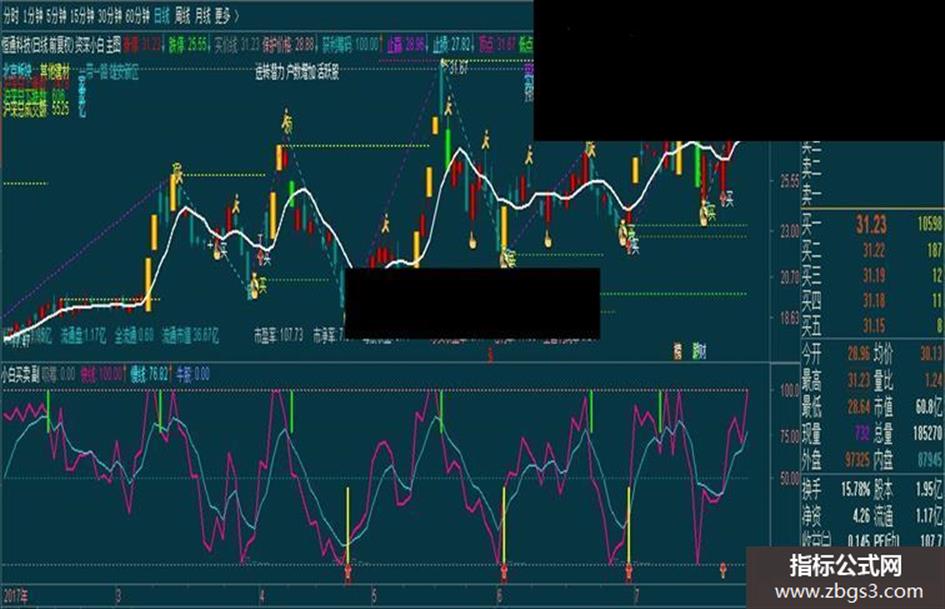This screenshot has width=945, height=609.
Task: Click the 外盘 value 97325
Action: point(858,460)
